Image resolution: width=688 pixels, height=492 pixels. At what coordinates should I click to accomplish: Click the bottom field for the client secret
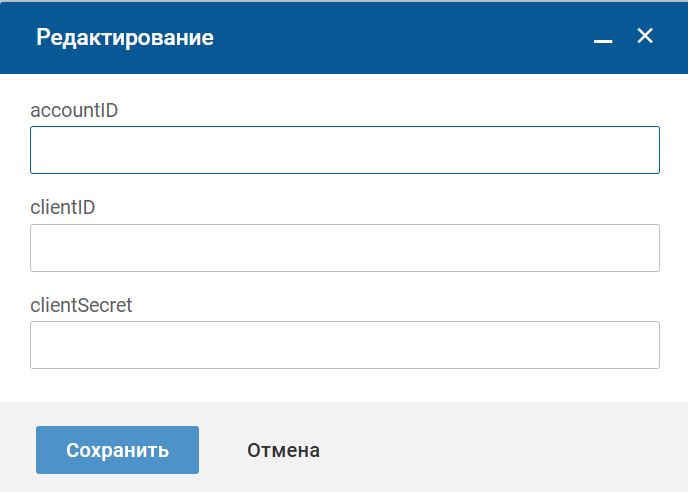[x=344, y=345]
